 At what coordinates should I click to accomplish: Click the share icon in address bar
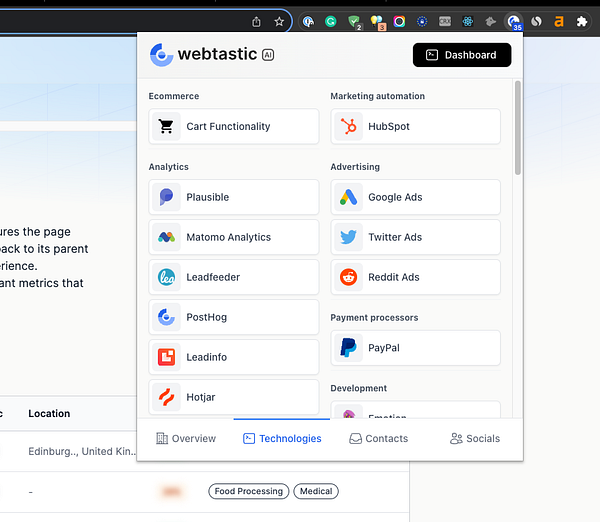coord(256,22)
